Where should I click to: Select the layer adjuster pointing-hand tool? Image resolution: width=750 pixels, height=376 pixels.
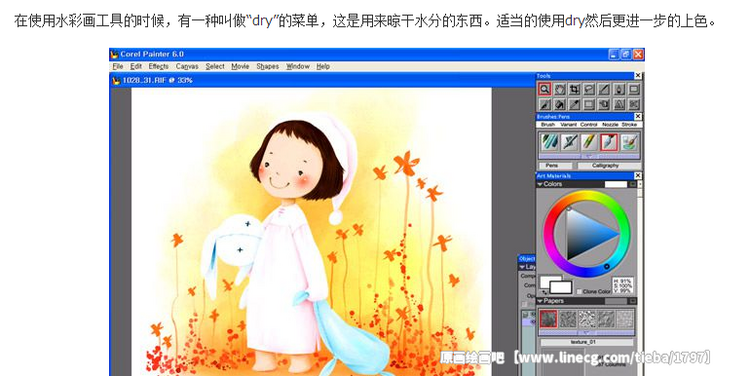[604, 104]
